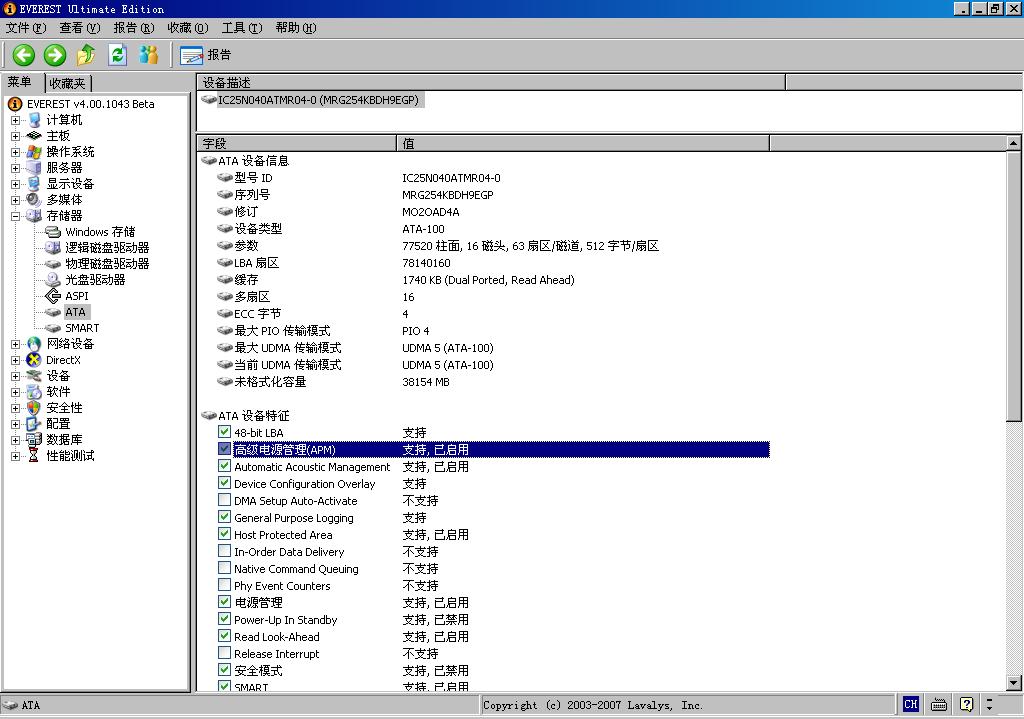
Task: Open the 物理磁盘驱动器 tree item
Action: tap(107, 264)
